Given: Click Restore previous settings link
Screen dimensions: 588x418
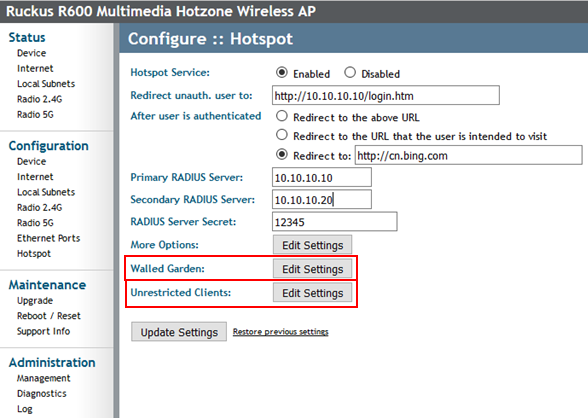Looking at the screenshot, I should point(280,332).
